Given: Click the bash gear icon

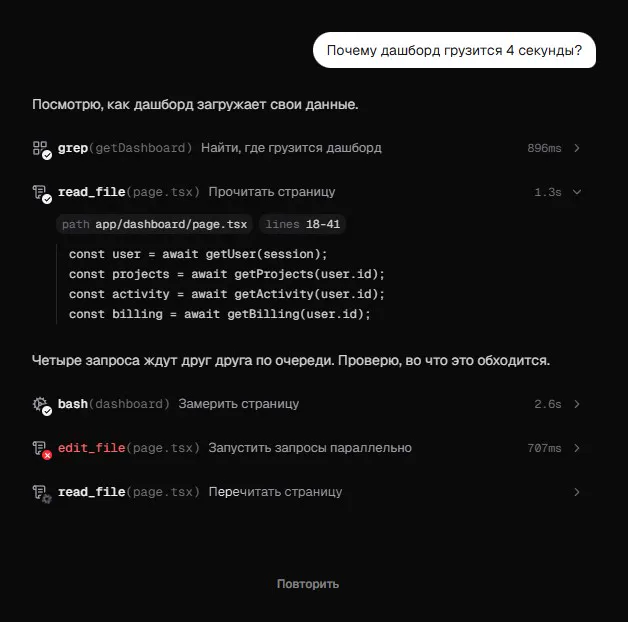Looking at the screenshot, I should click(x=42, y=405).
